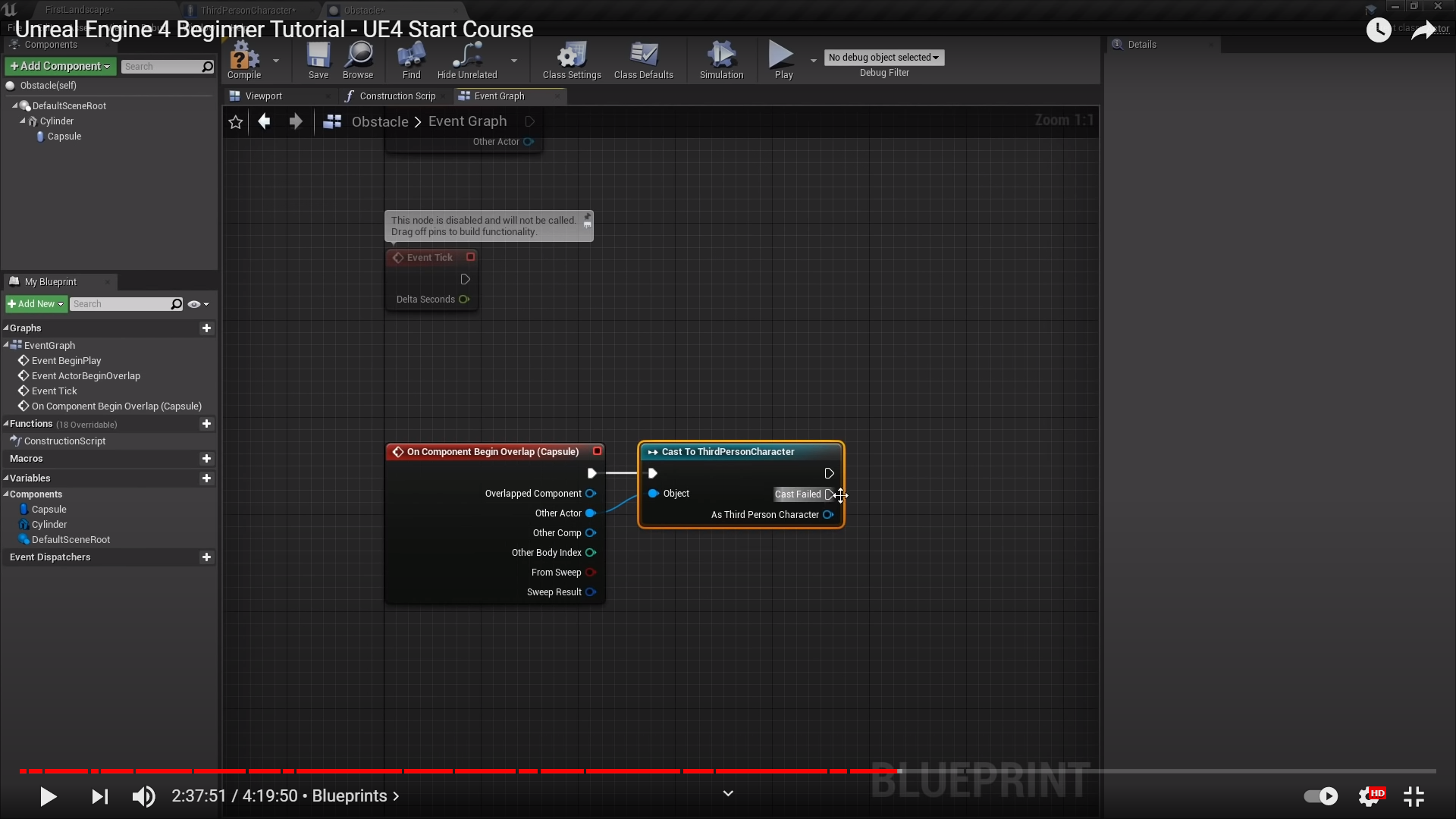This screenshot has width=1456, height=819.
Task: Open the Add Component dropdown
Action: (x=60, y=67)
